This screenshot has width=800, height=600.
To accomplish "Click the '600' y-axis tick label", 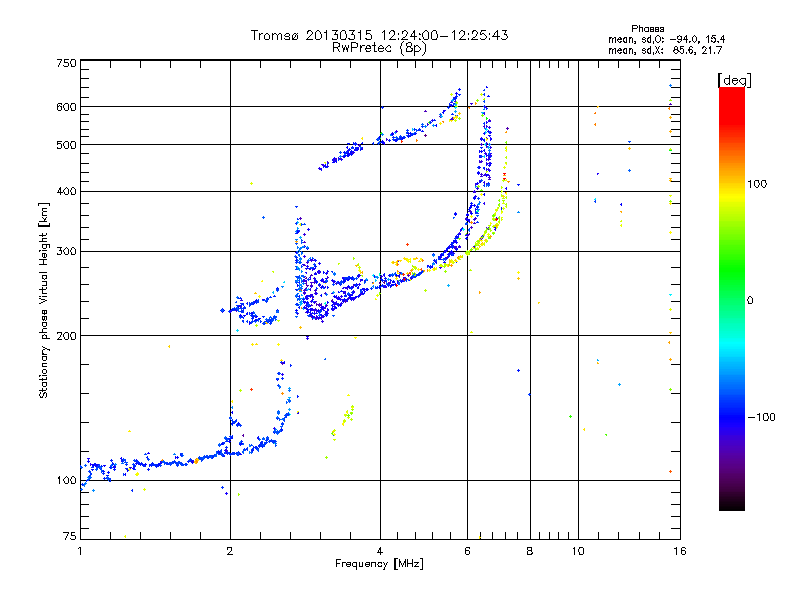I will [66, 107].
